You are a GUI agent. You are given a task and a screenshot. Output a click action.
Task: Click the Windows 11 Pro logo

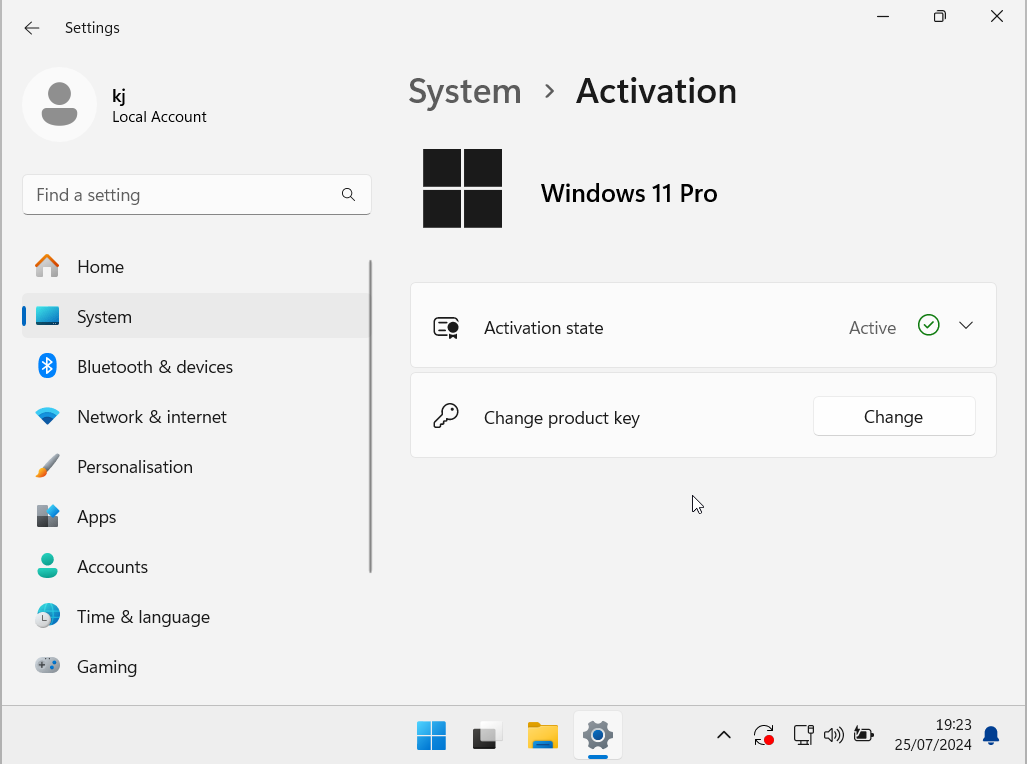click(462, 189)
